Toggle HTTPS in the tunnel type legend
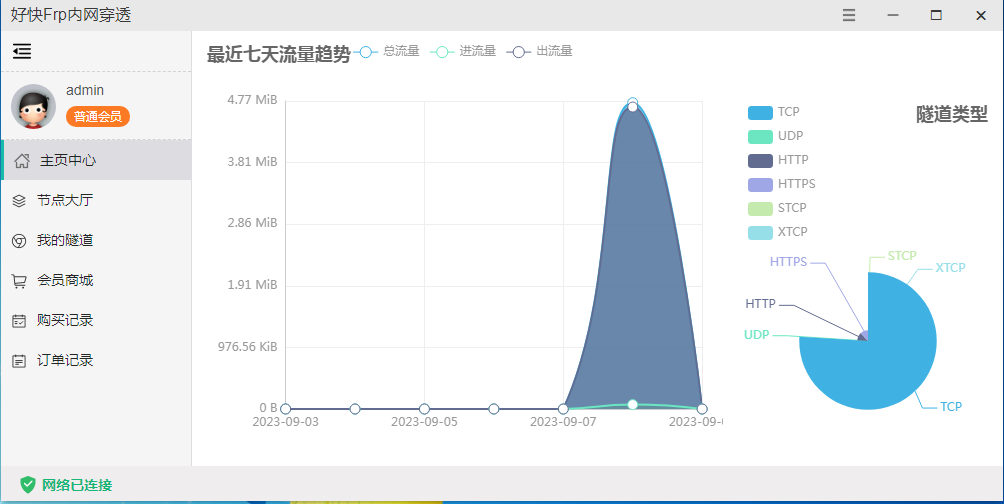This screenshot has width=1004, height=504. [x=782, y=184]
